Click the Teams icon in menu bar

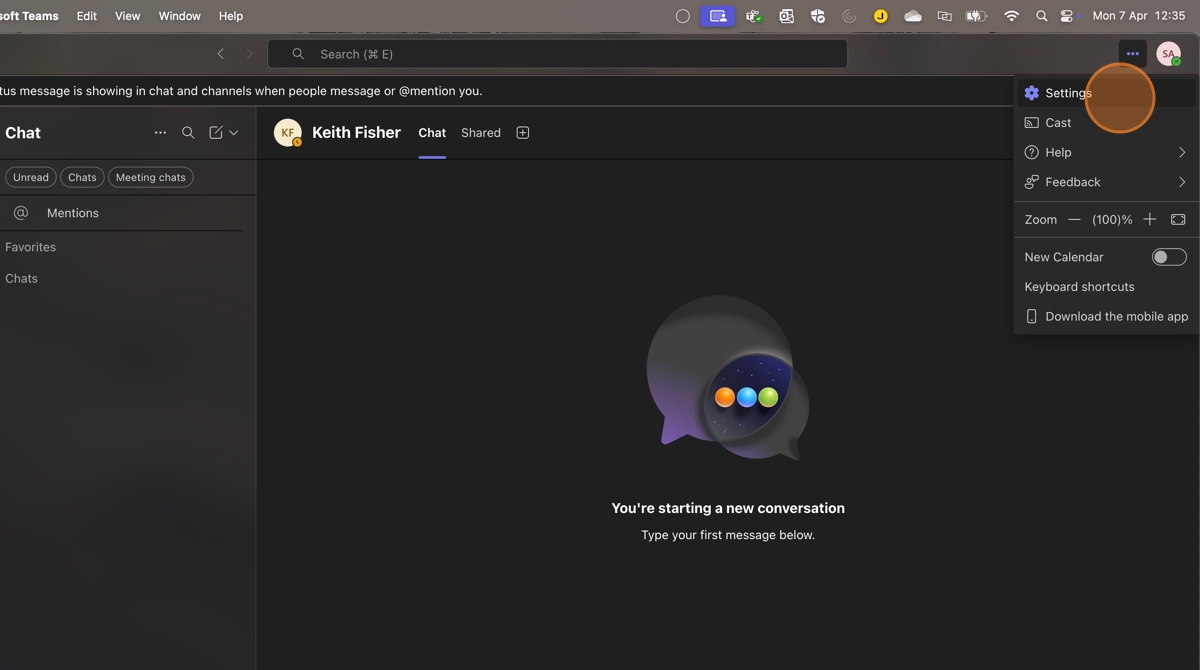click(754, 16)
